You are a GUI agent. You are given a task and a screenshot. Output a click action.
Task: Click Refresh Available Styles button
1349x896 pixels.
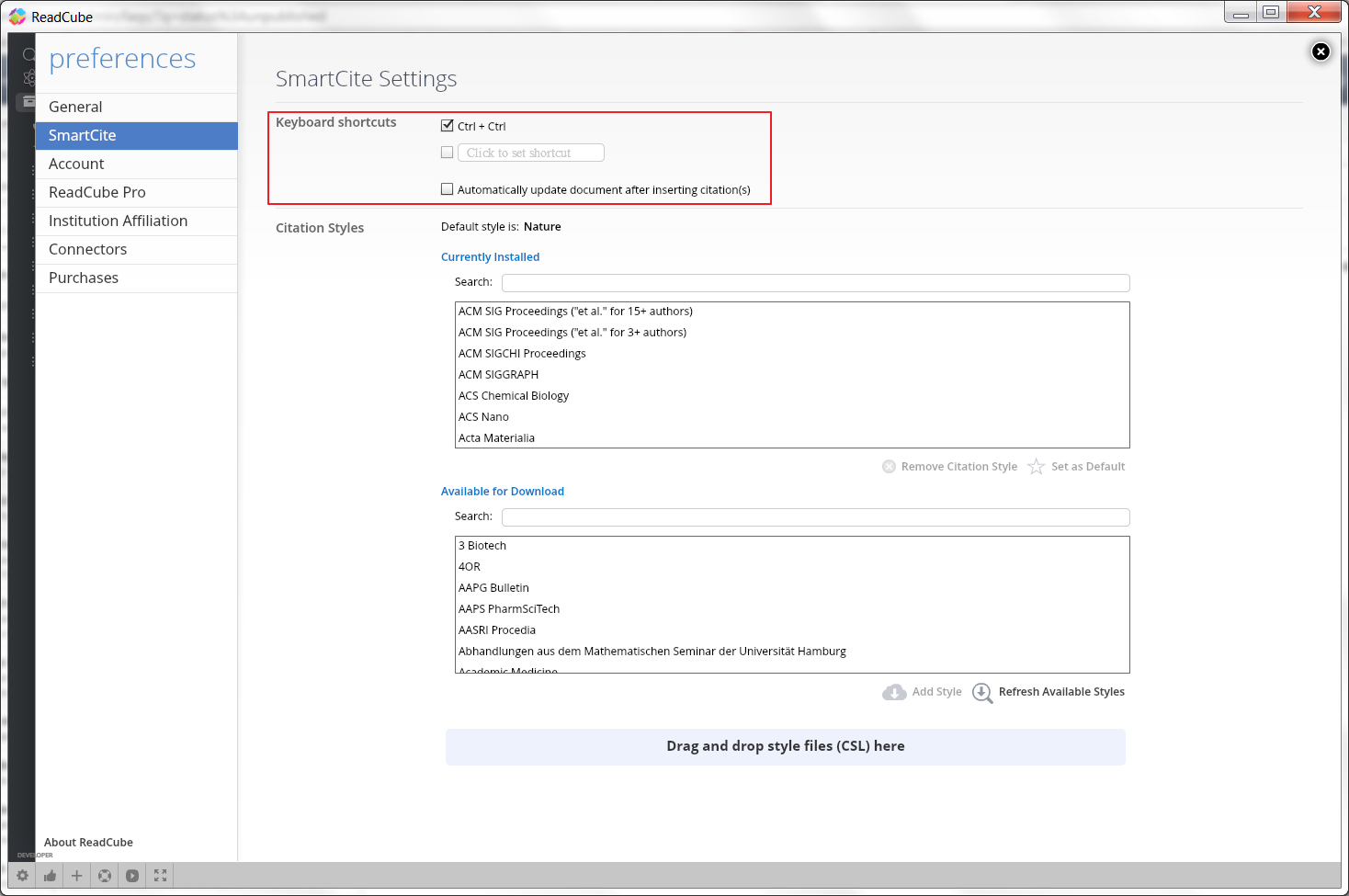1049,692
